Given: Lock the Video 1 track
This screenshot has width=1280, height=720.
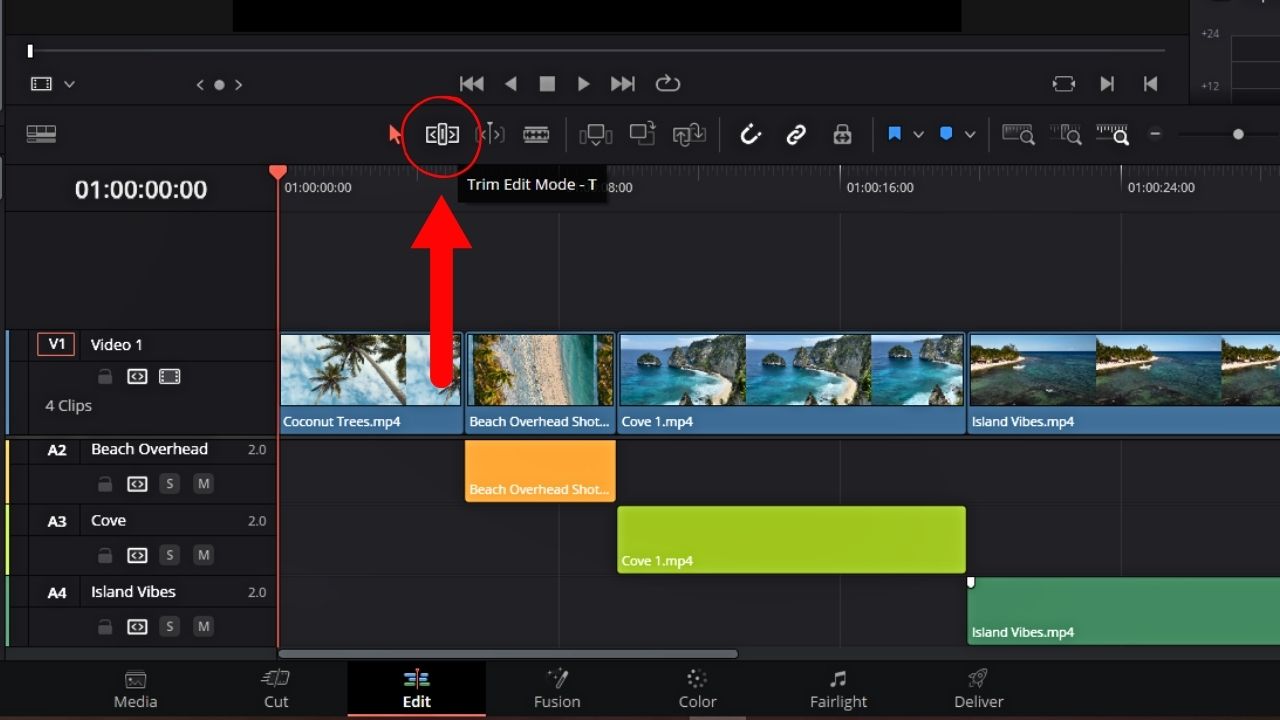Looking at the screenshot, I should pyautogui.click(x=104, y=377).
